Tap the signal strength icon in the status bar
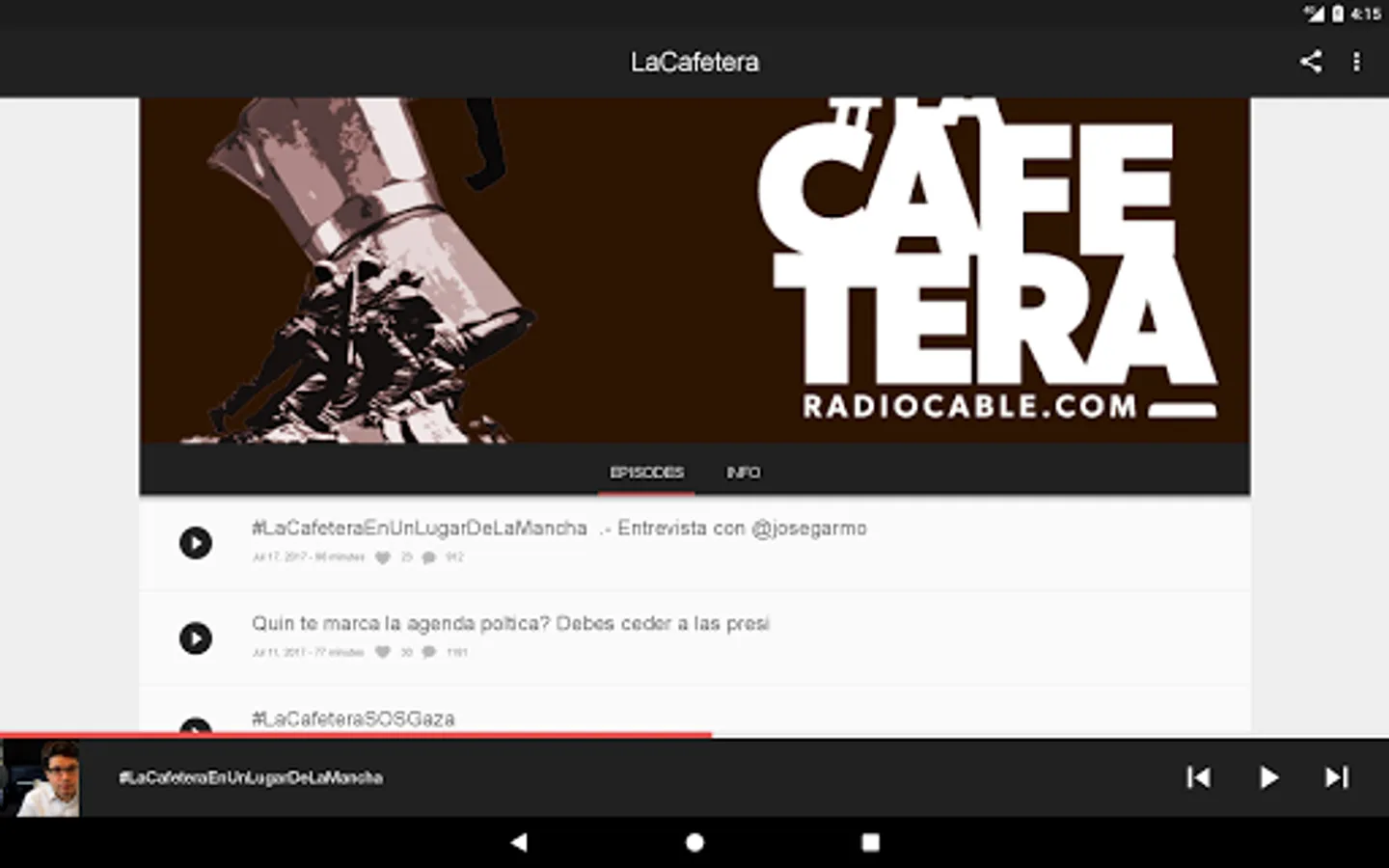 [x=1314, y=14]
